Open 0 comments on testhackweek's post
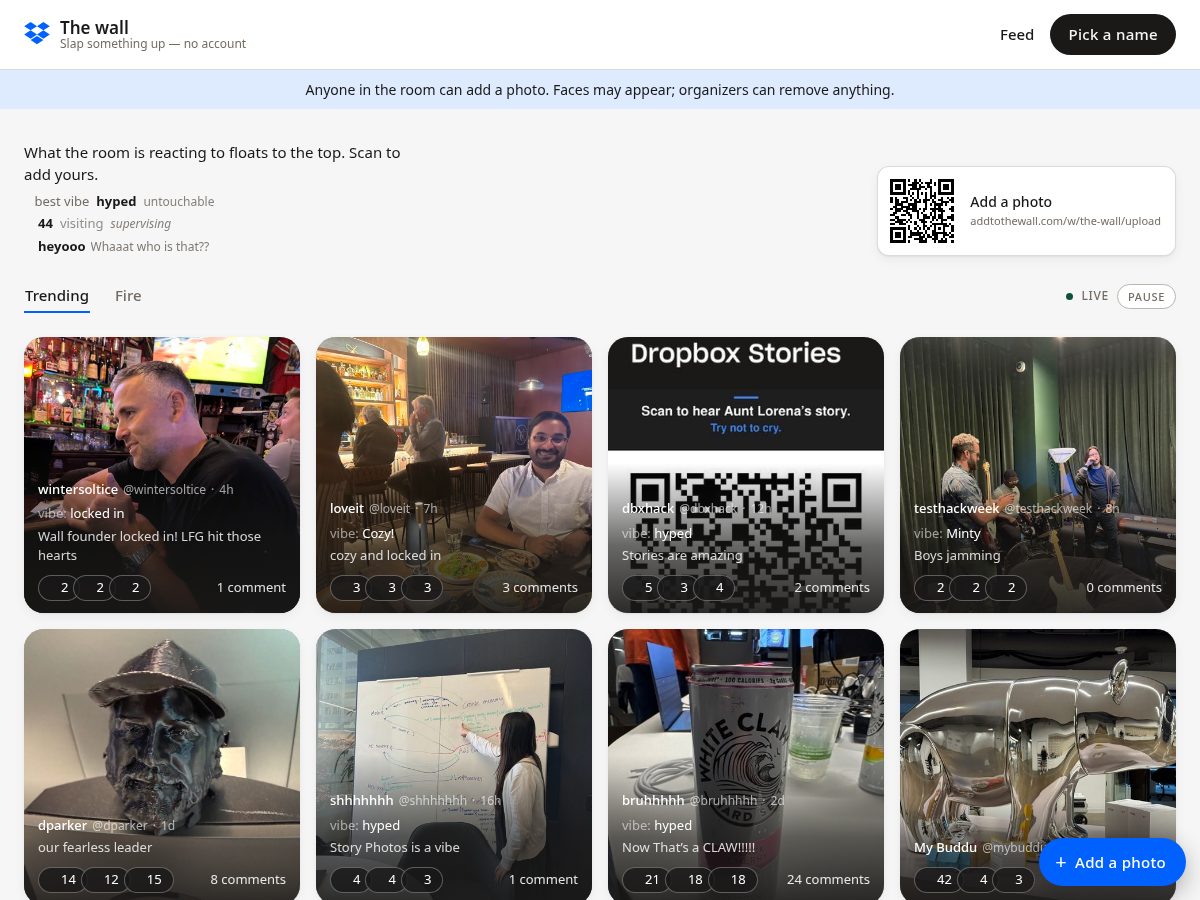The image size is (1200, 900). [x=1124, y=587]
